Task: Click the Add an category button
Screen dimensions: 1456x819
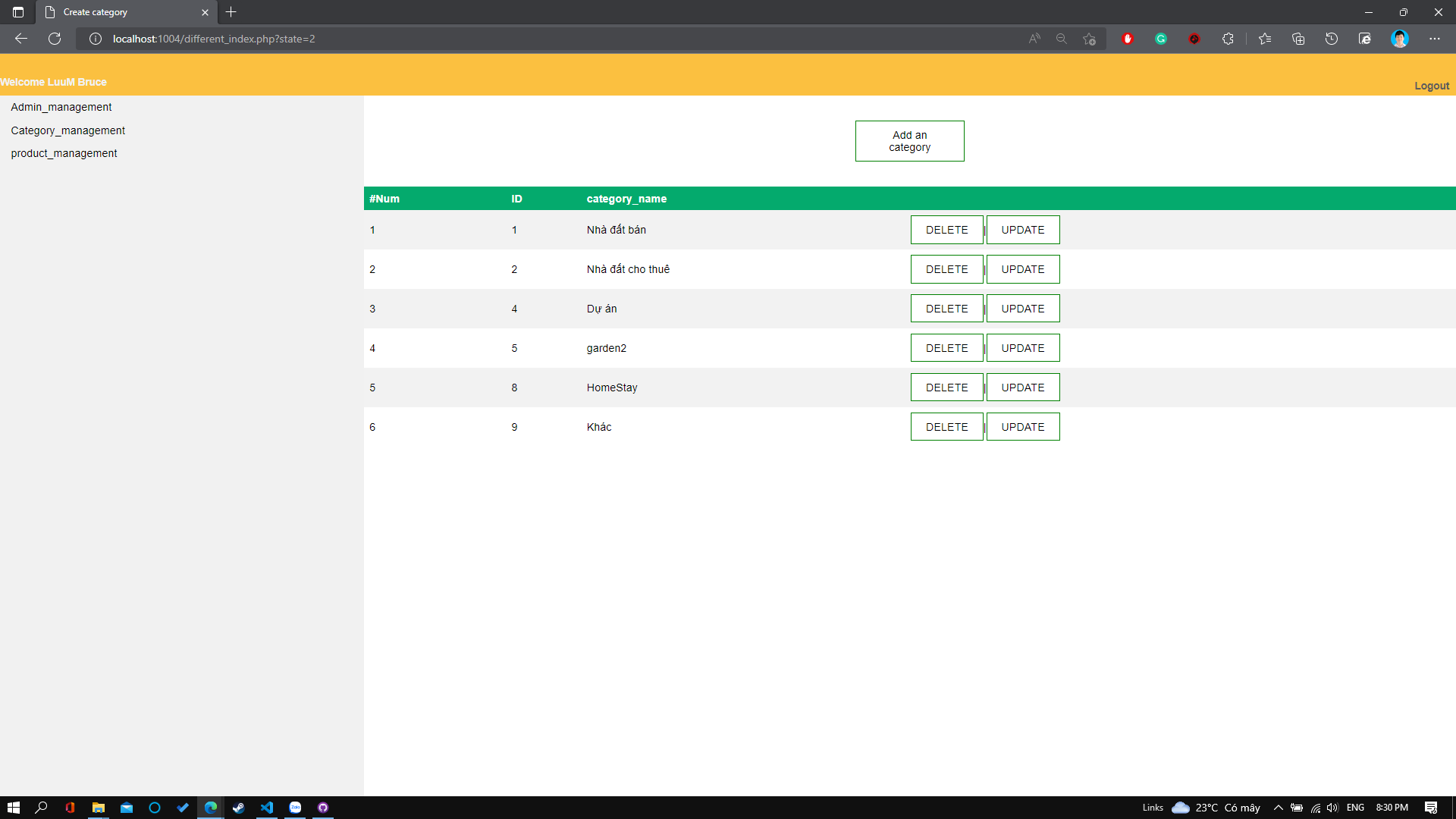Action: coord(909,141)
